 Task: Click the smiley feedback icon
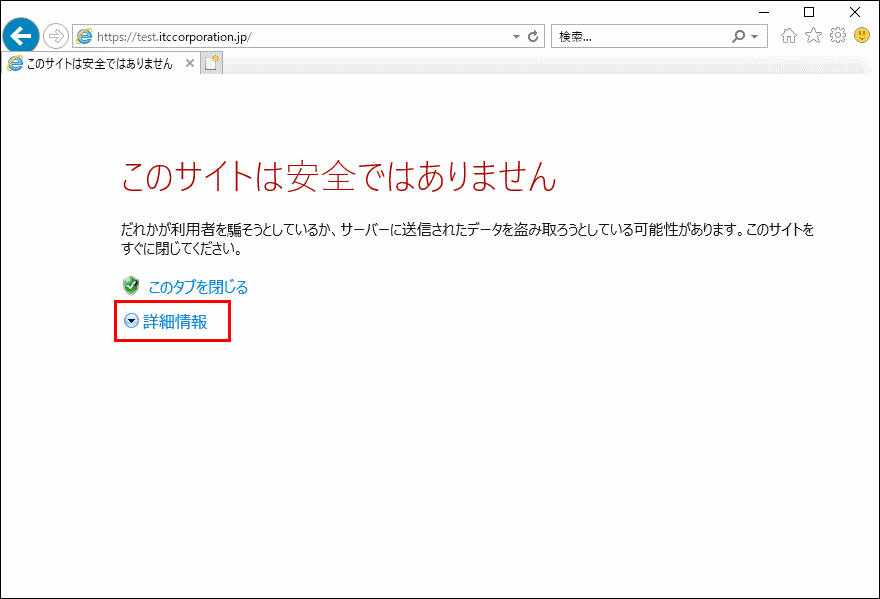(x=862, y=35)
